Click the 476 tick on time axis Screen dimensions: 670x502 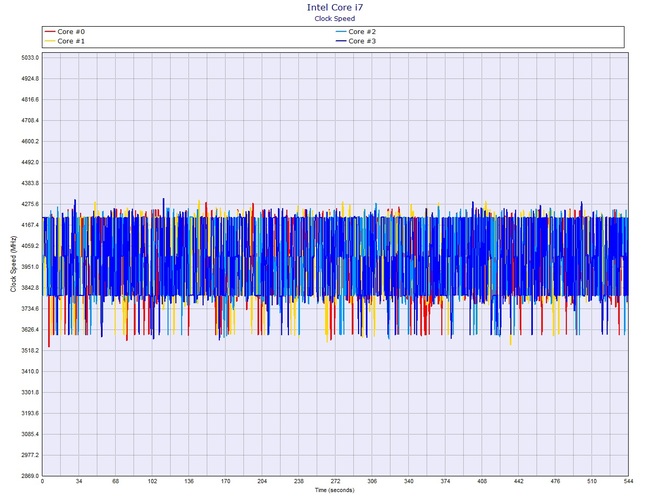pos(555,481)
